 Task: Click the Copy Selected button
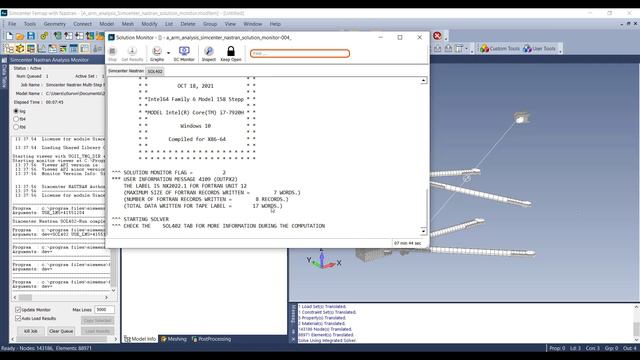pos(98,320)
